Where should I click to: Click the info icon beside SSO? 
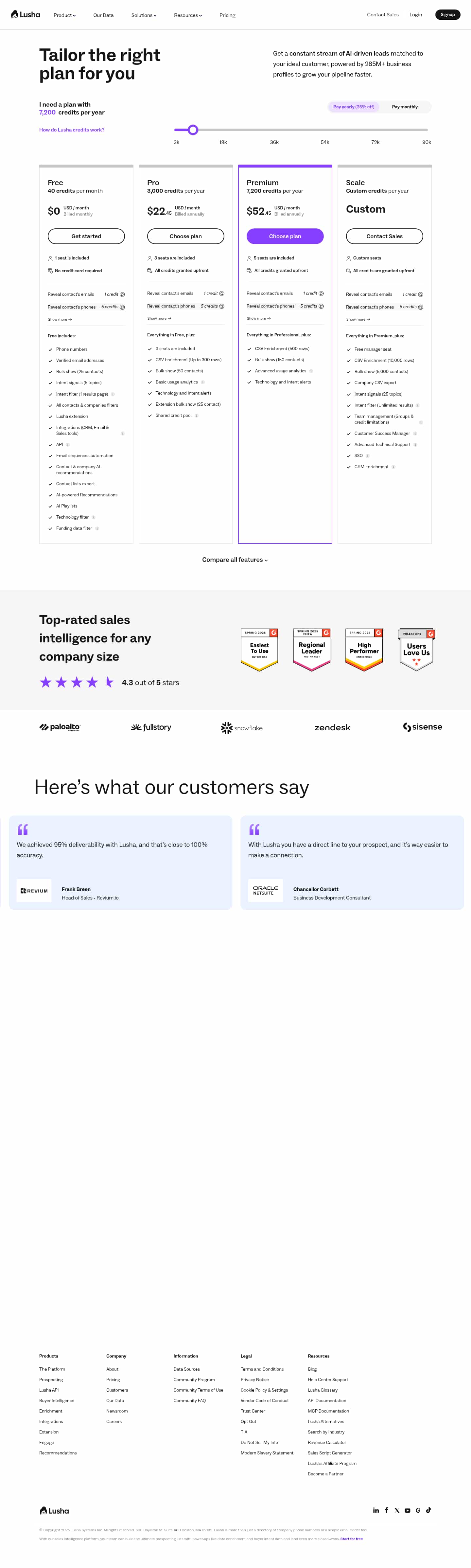point(368,456)
